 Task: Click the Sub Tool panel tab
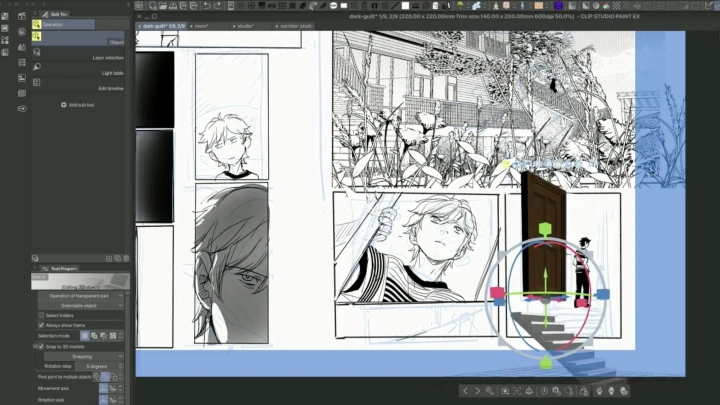click(55, 14)
